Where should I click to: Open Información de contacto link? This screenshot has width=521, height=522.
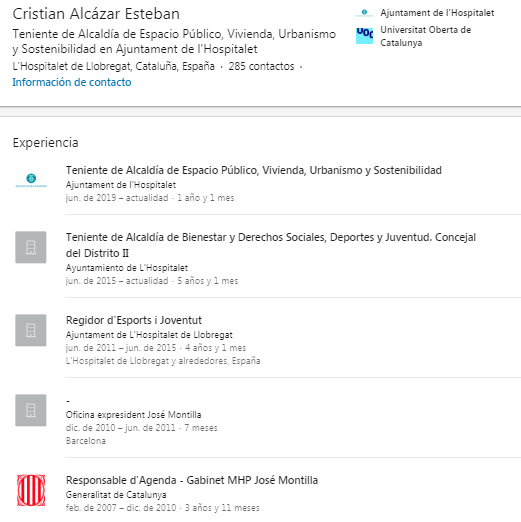(72, 82)
